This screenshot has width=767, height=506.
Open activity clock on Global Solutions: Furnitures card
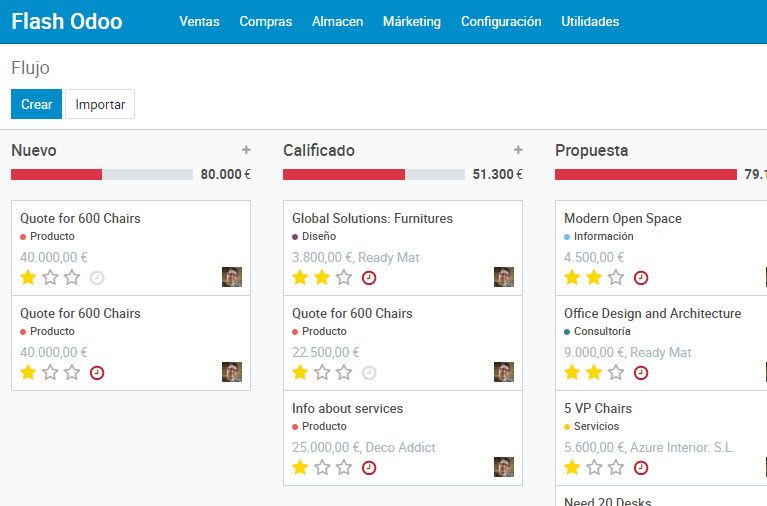[369, 278]
